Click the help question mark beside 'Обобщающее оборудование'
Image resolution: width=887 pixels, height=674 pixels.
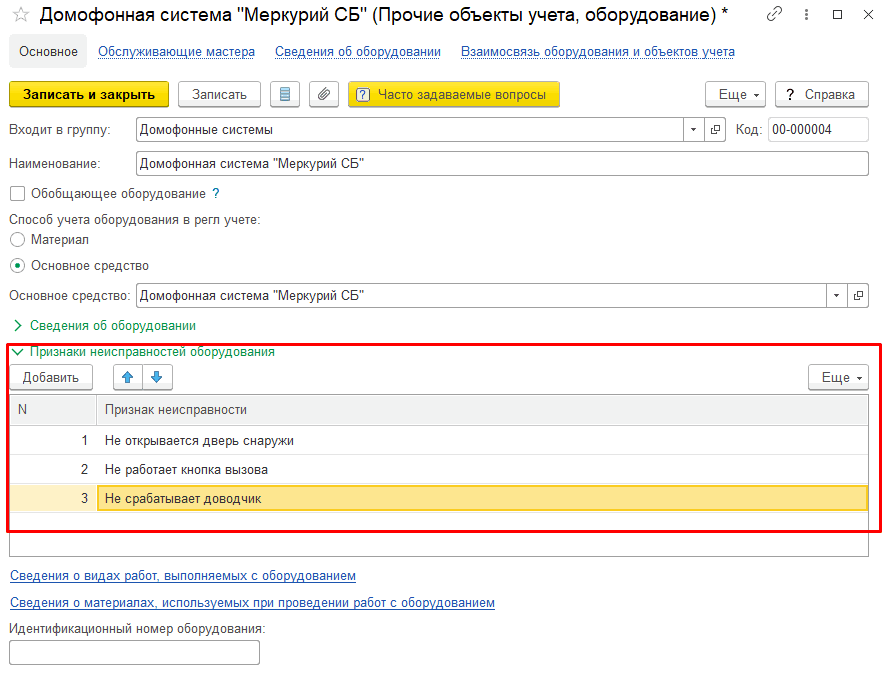click(x=216, y=194)
